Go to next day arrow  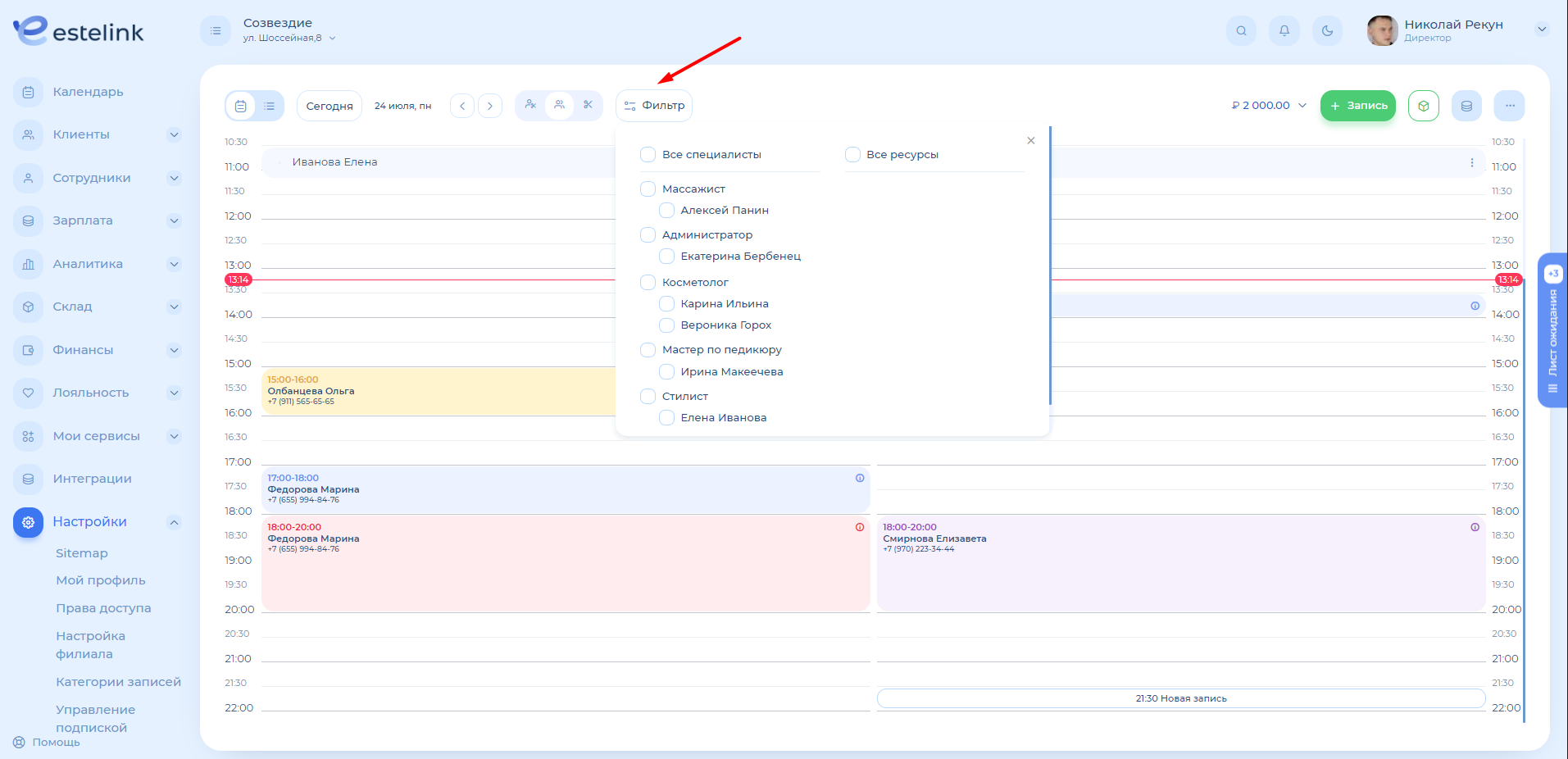490,106
